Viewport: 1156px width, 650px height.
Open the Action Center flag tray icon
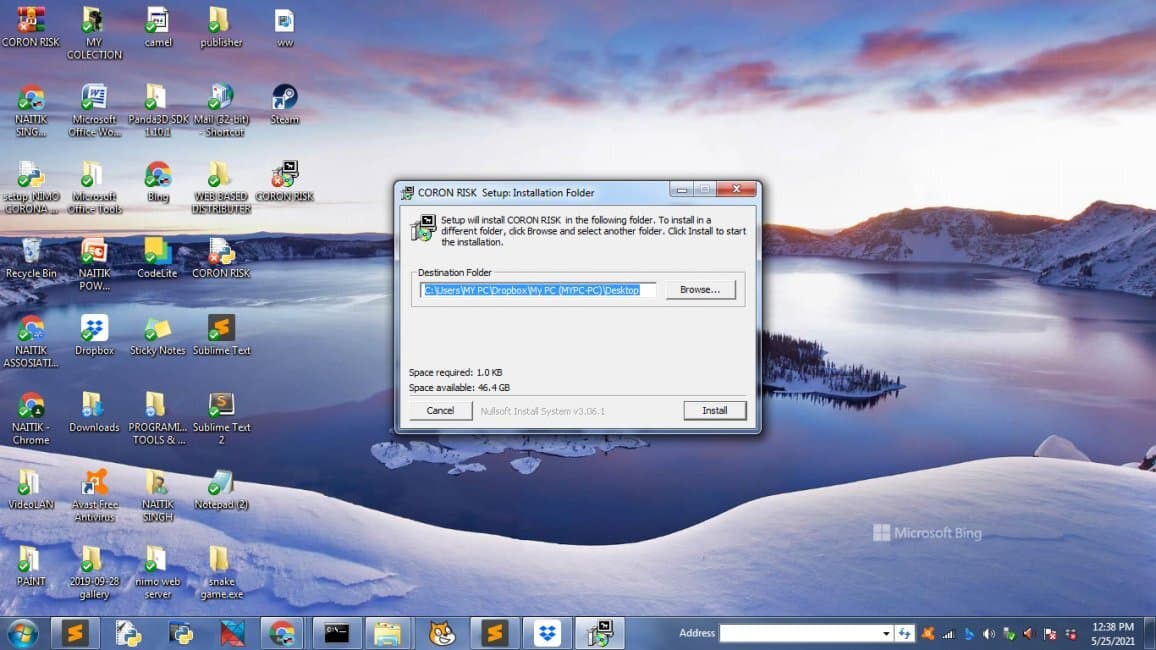point(1051,634)
